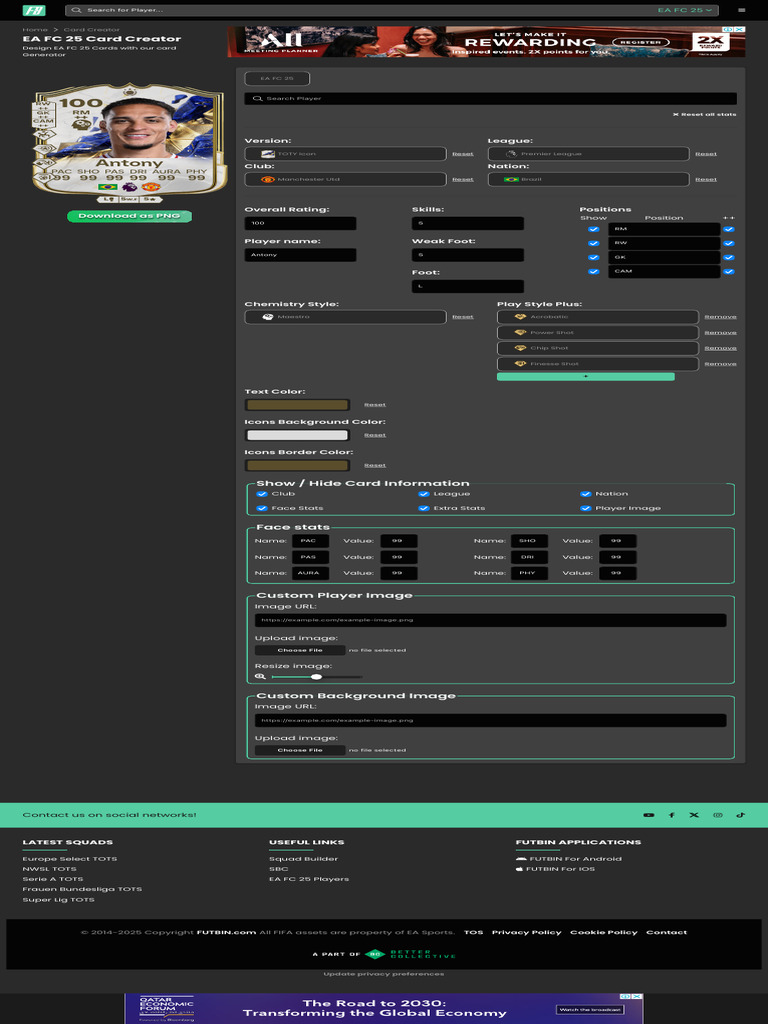Open EA FC 25 Players footer link
Image resolution: width=768 pixels, height=1024 pixels.
click(x=309, y=880)
